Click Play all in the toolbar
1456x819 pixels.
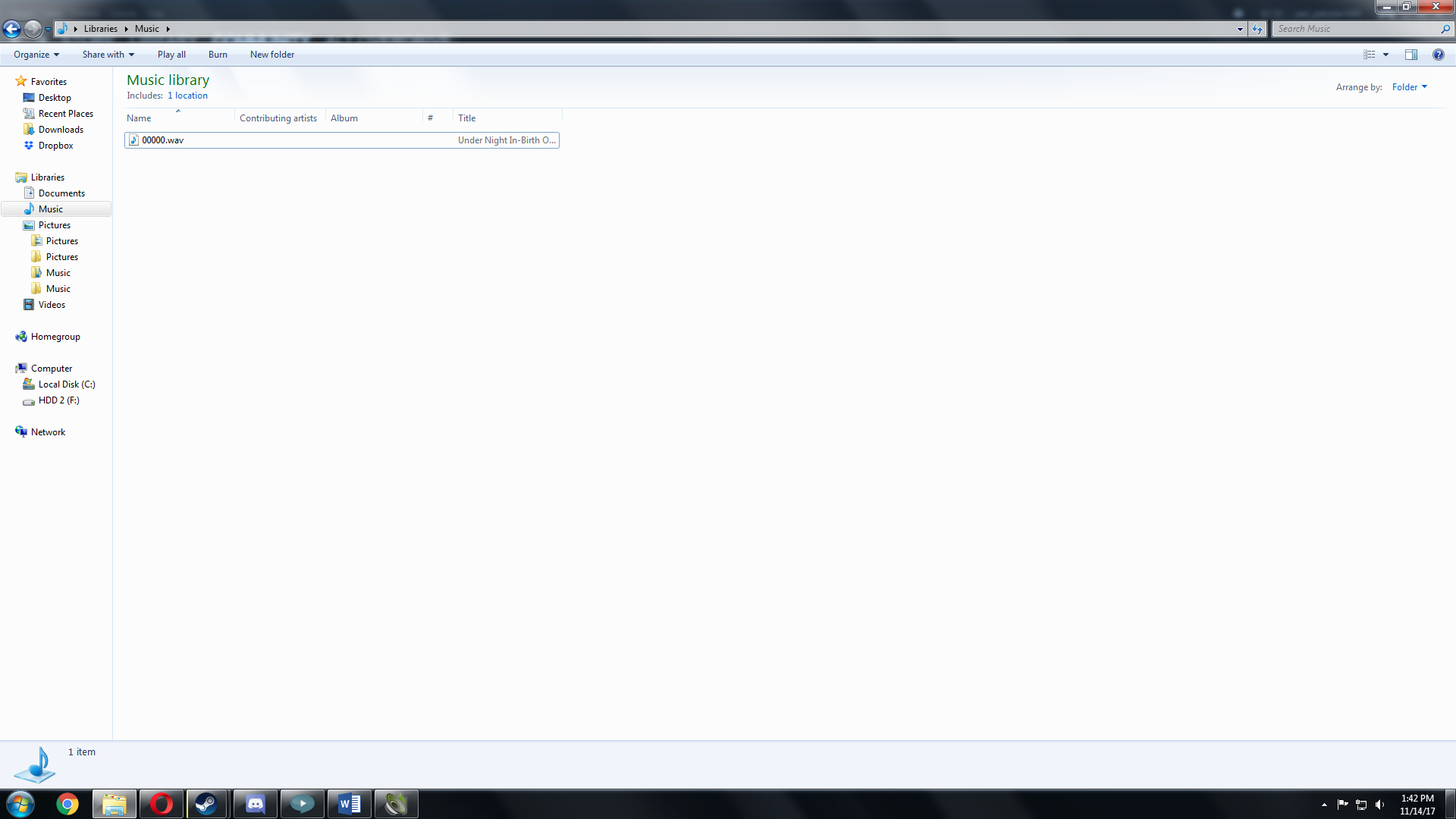(171, 55)
